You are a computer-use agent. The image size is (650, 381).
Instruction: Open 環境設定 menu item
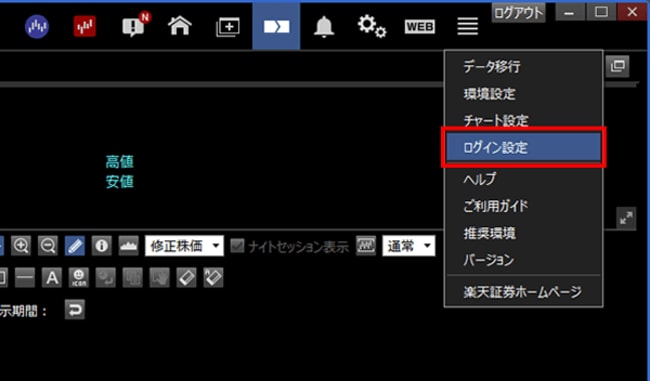pos(524,94)
